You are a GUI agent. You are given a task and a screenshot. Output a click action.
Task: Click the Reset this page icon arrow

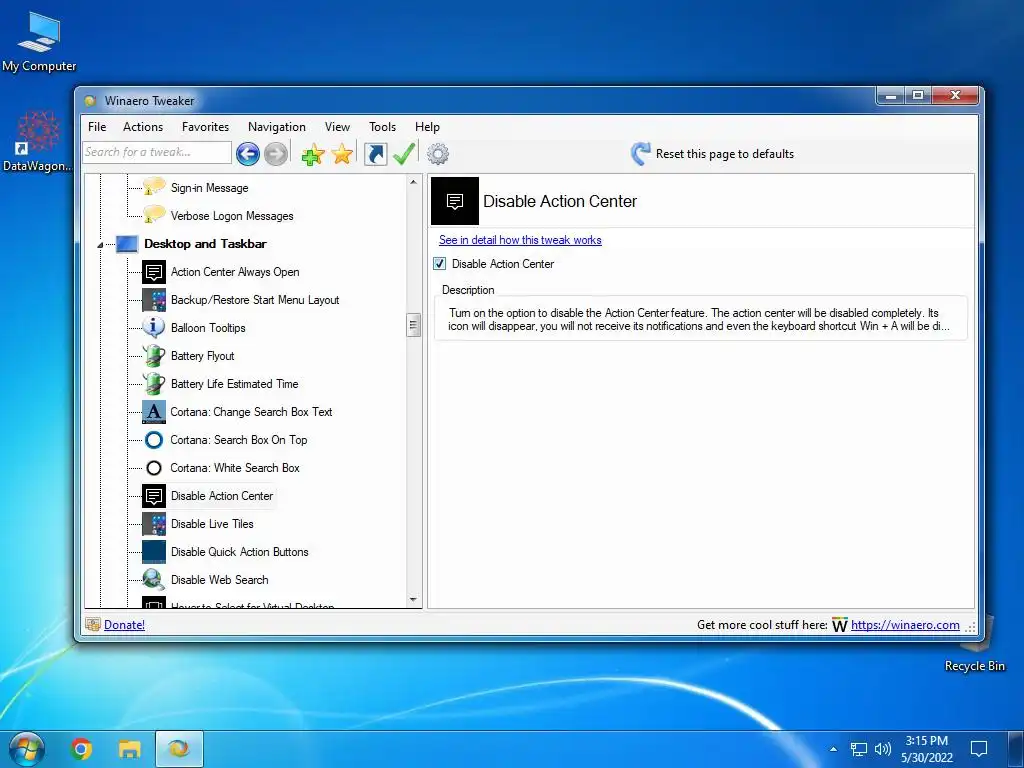click(x=640, y=153)
